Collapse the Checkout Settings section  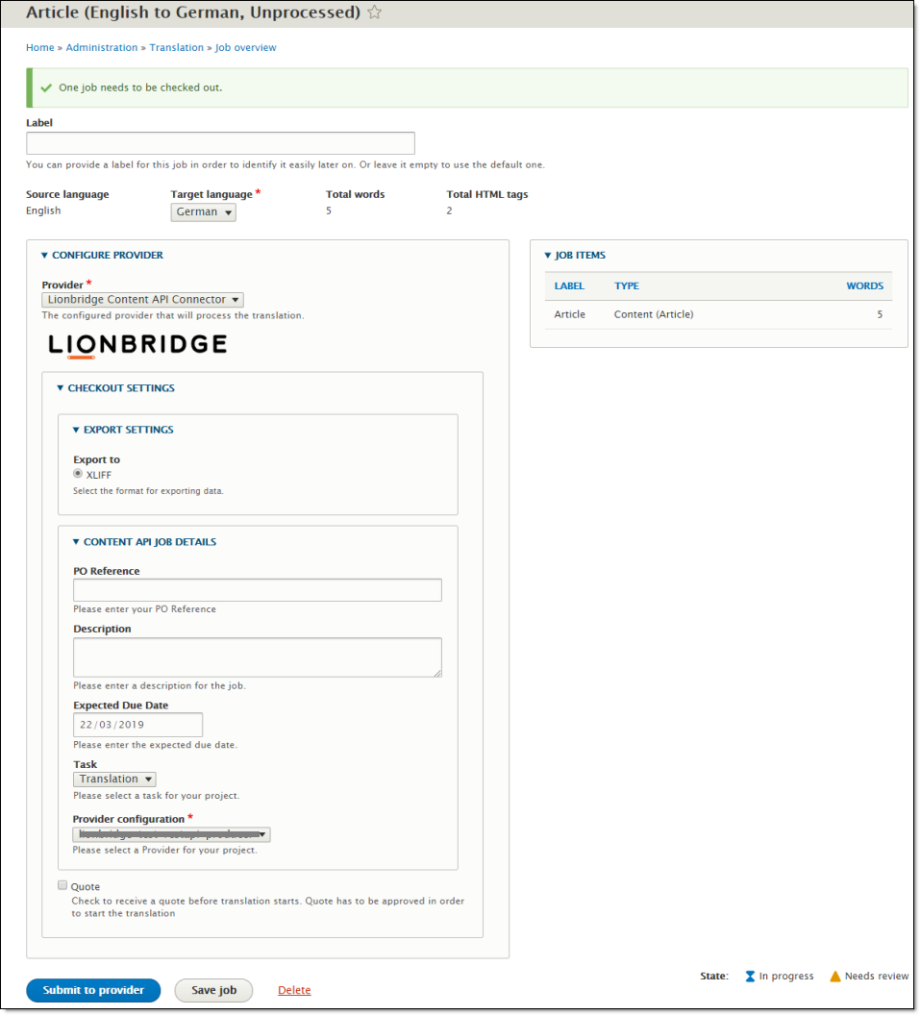point(115,388)
